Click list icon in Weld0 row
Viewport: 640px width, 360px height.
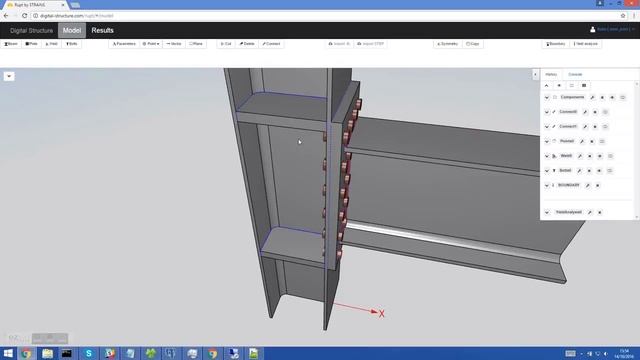click(610, 156)
